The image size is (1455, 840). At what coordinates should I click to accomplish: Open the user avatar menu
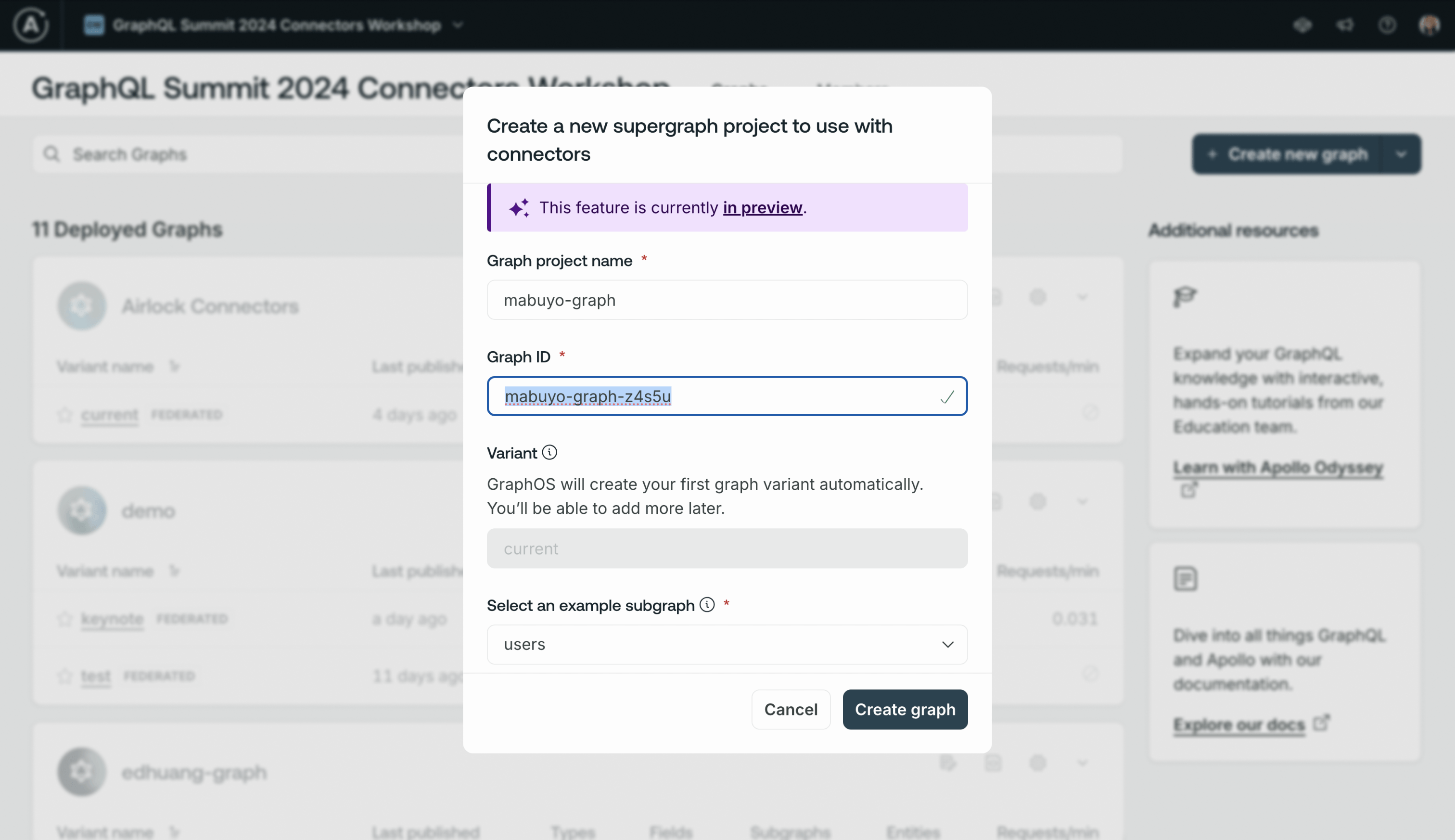(x=1429, y=25)
